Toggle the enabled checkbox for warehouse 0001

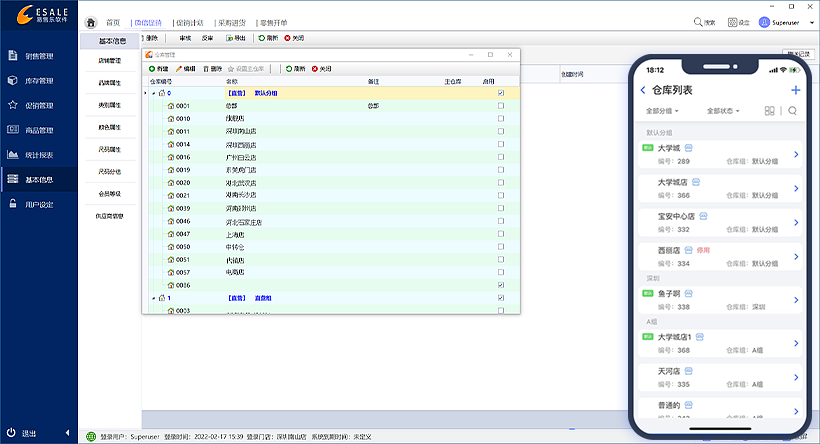[501, 105]
